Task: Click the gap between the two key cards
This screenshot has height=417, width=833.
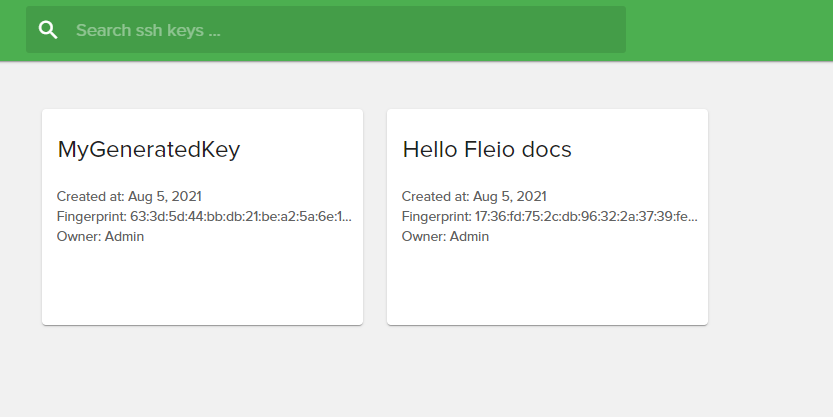Action: (375, 216)
